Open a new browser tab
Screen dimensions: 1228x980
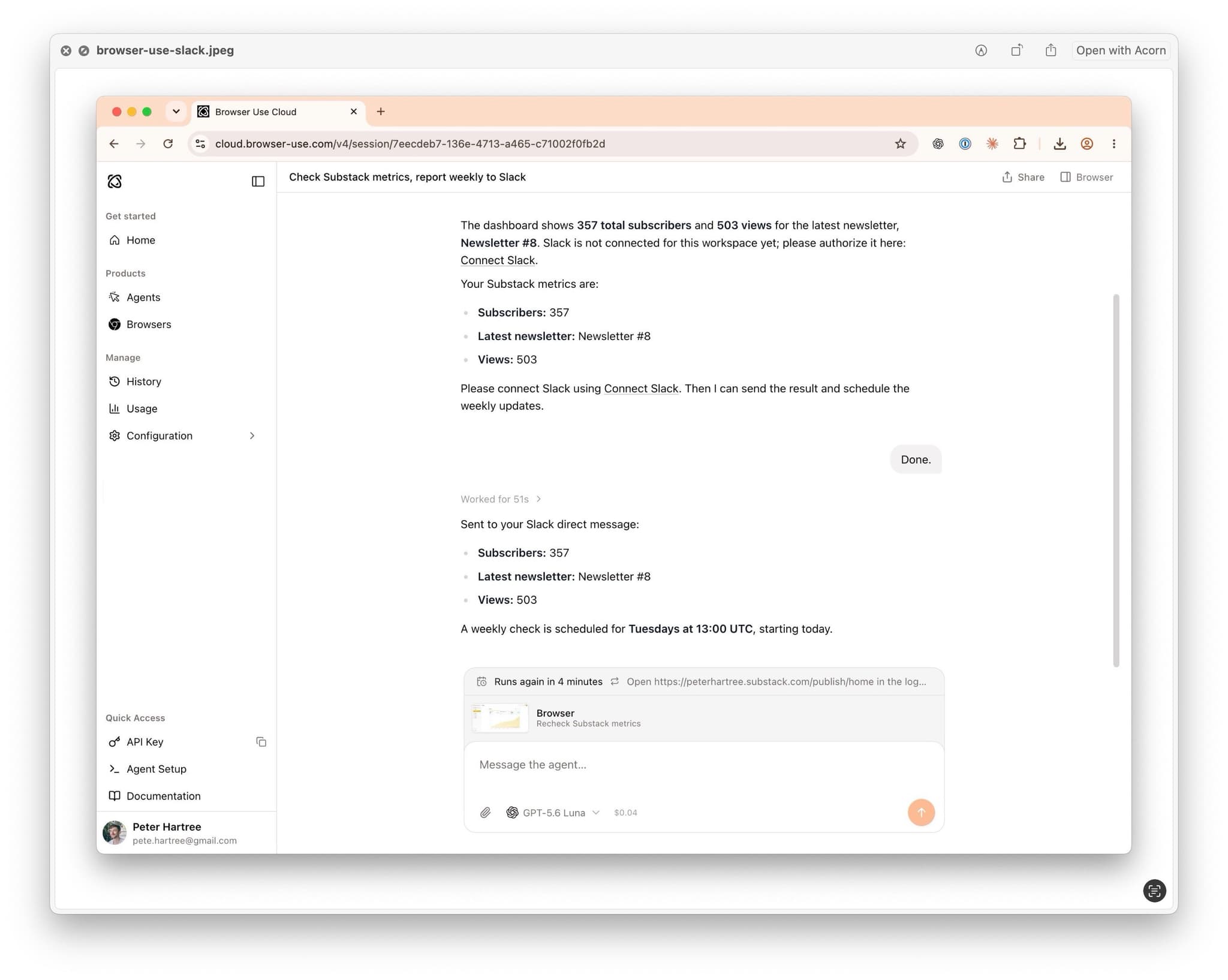(x=381, y=112)
